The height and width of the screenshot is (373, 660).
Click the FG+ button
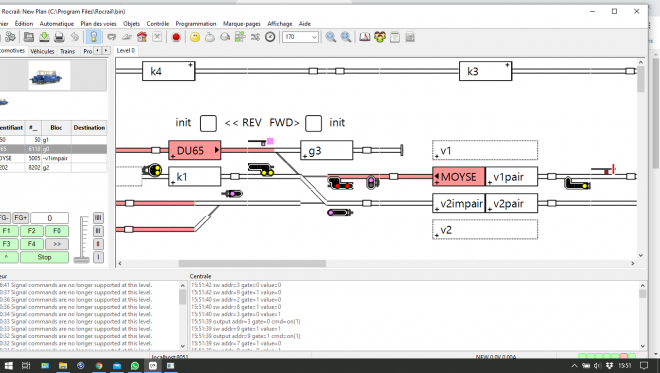(x=21, y=218)
